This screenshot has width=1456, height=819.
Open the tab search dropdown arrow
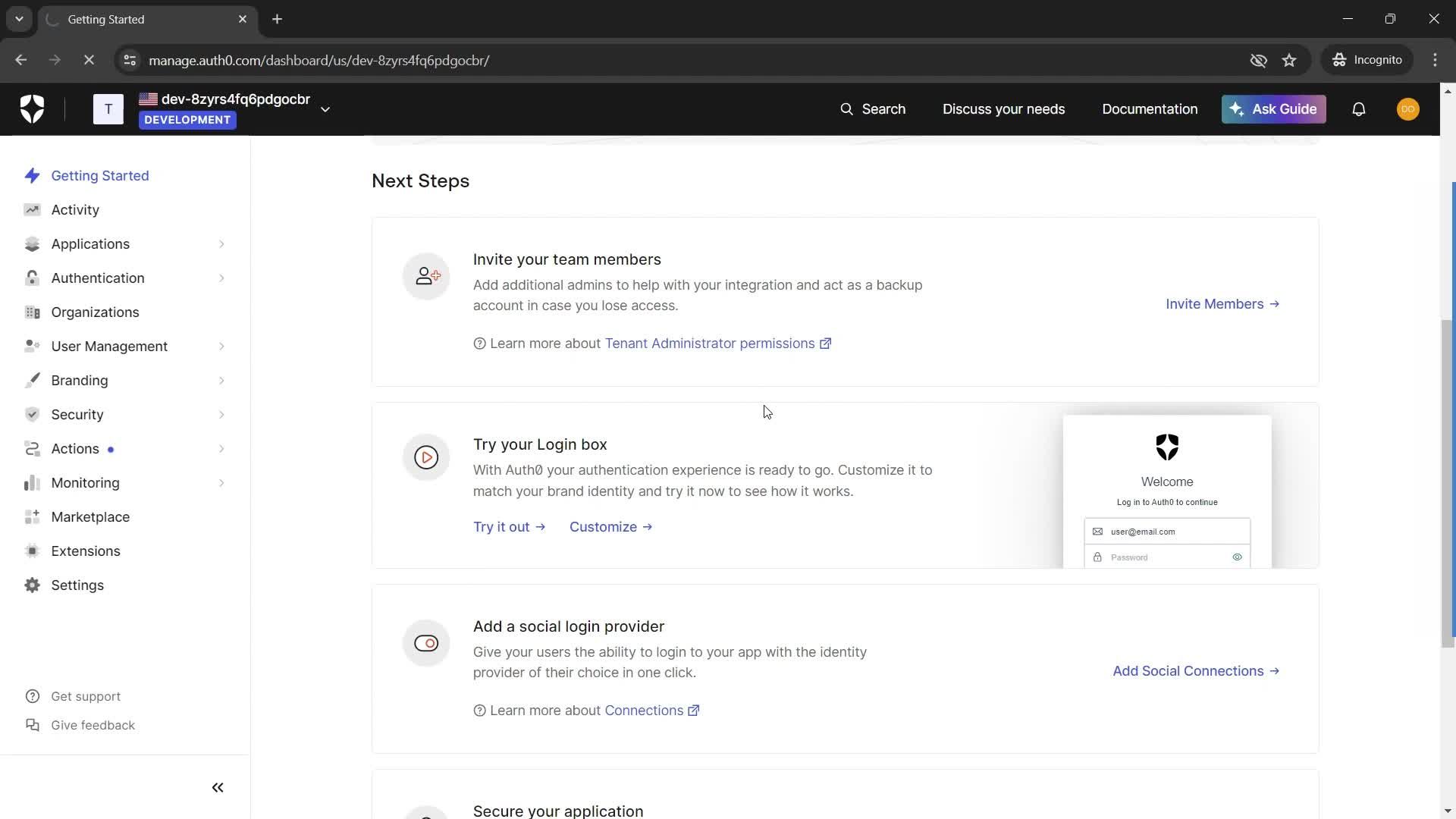click(x=19, y=19)
